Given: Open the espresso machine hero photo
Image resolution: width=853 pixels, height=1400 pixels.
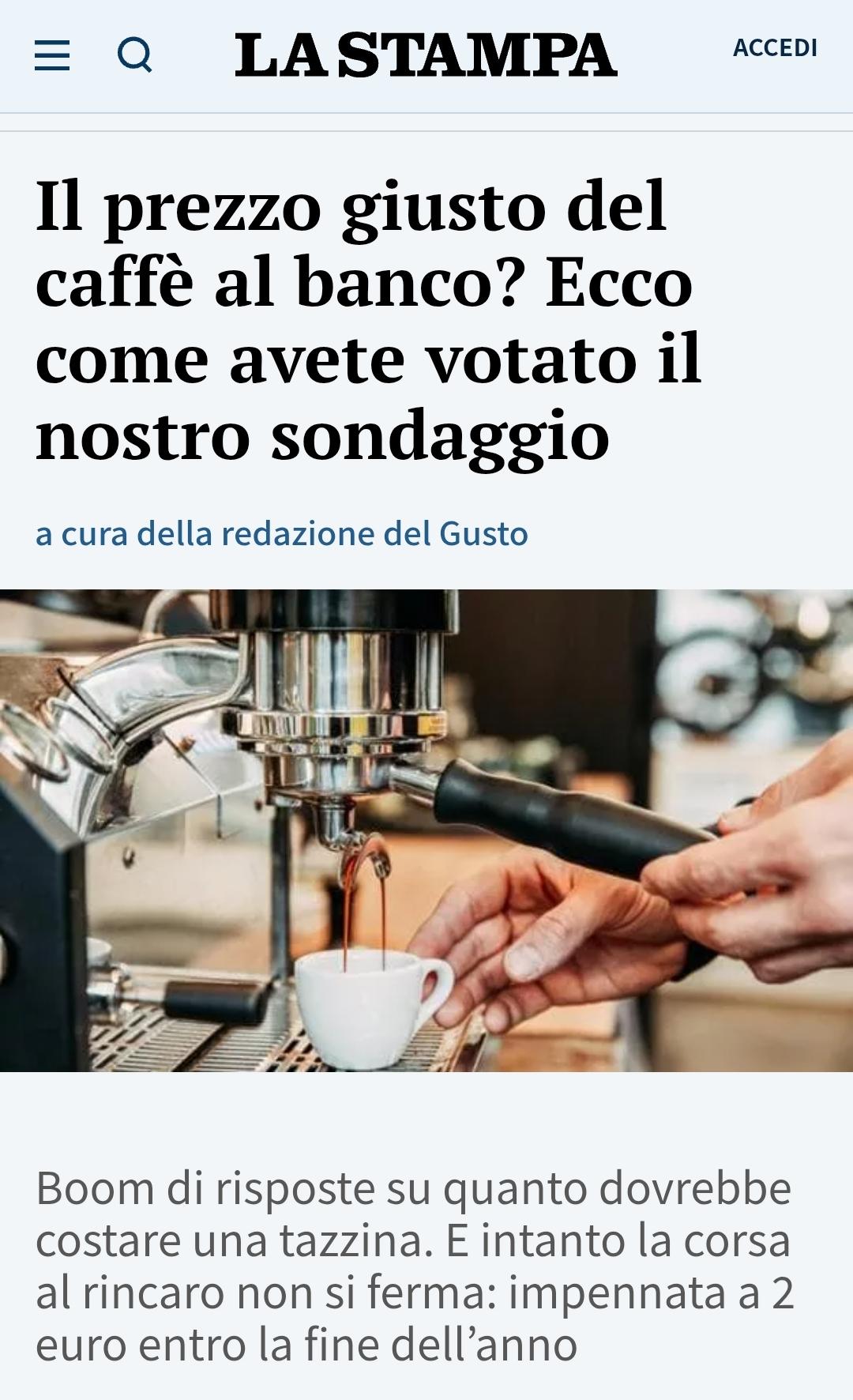Looking at the screenshot, I should tap(426, 830).
